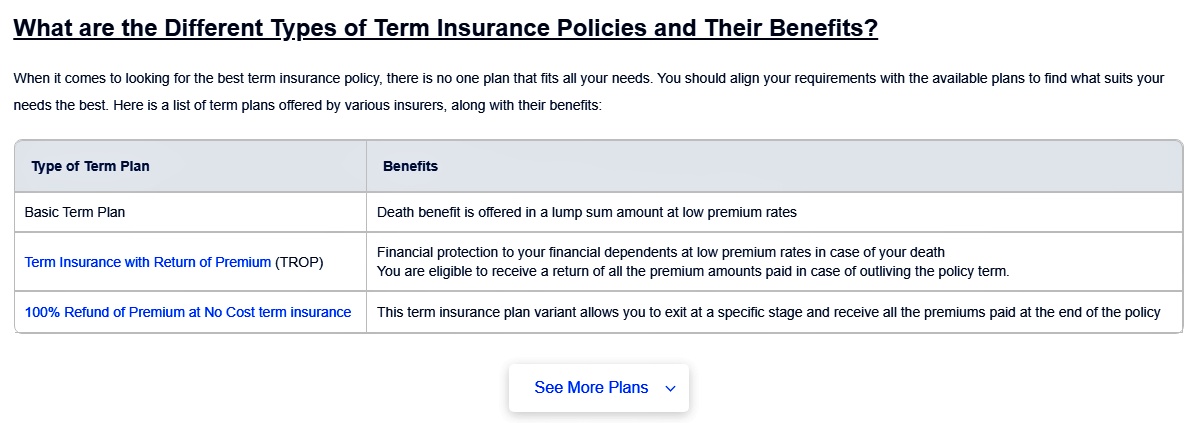Expand plans using the down chevron icon
Viewport: 1193px width, 423px height.
click(x=670, y=389)
